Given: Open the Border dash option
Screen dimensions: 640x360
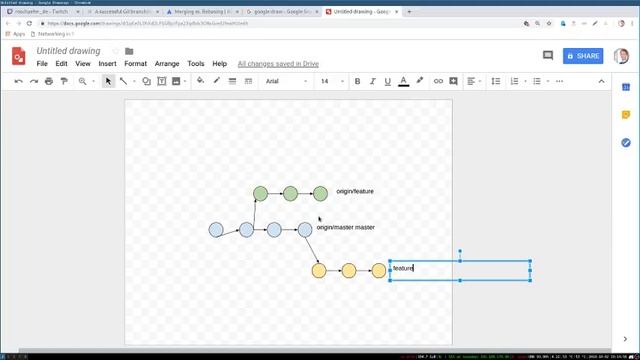Looking at the screenshot, I should pos(248,81).
